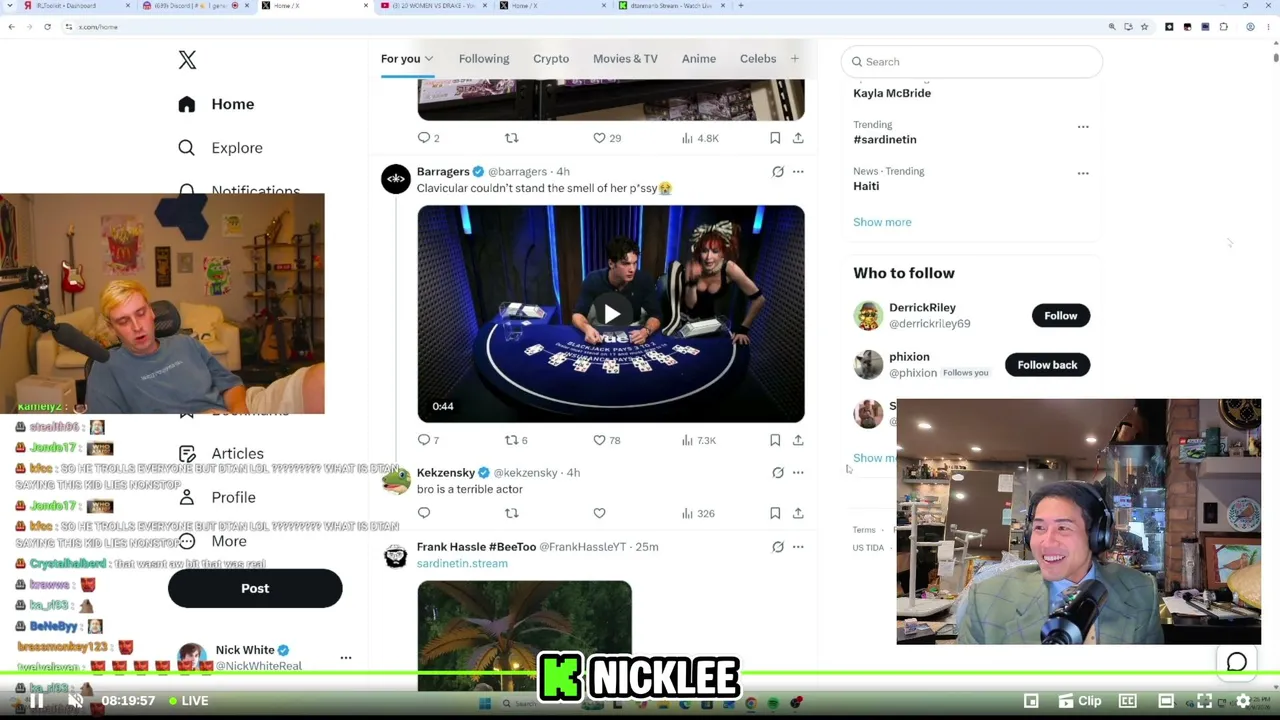
Task: Like the post showing 29 likes
Action: pos(599,138)
